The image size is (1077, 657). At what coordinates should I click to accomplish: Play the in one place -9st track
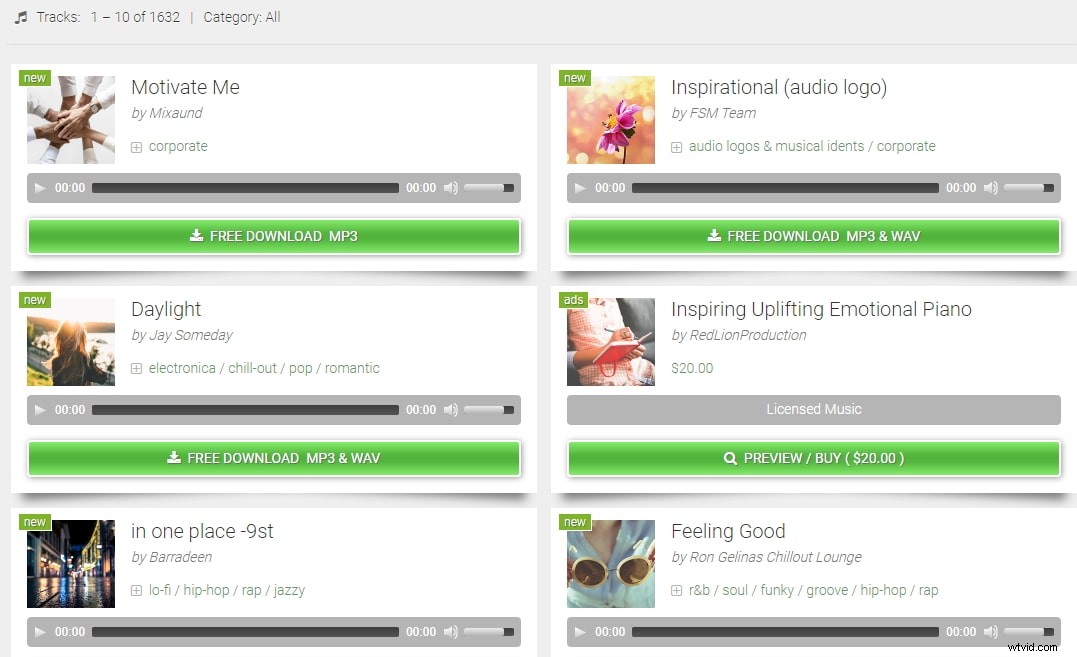click(x=40, y=632)
